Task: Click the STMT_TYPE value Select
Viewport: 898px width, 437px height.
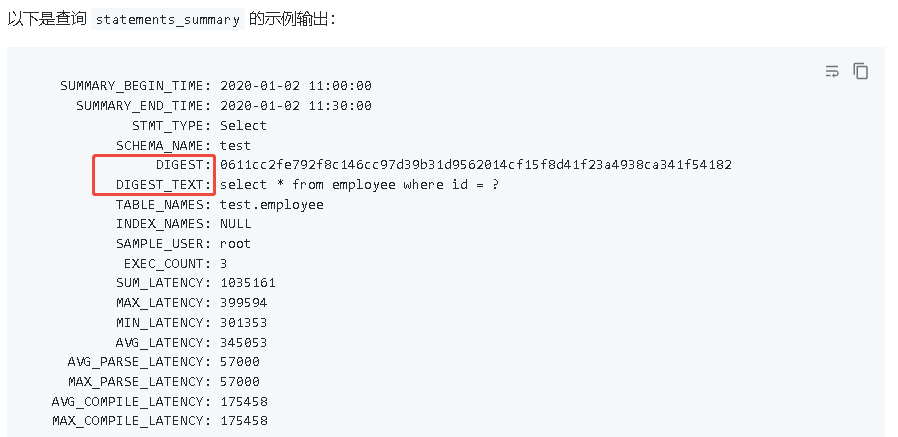Action: pos(243,125)
